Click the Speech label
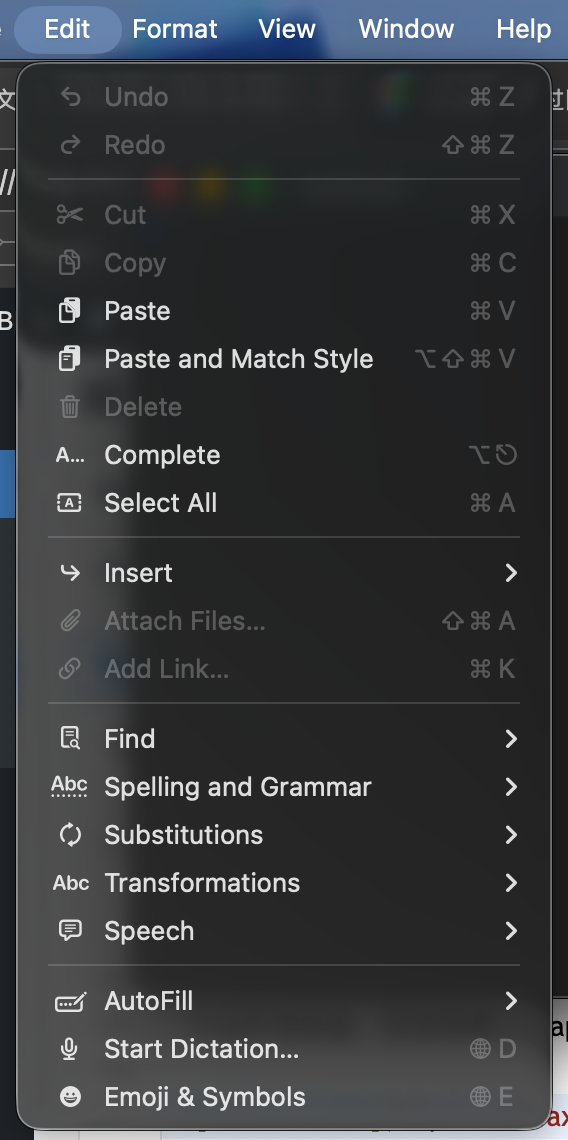The width and height of the screenshot is (568, 1140). click(149, 931)
